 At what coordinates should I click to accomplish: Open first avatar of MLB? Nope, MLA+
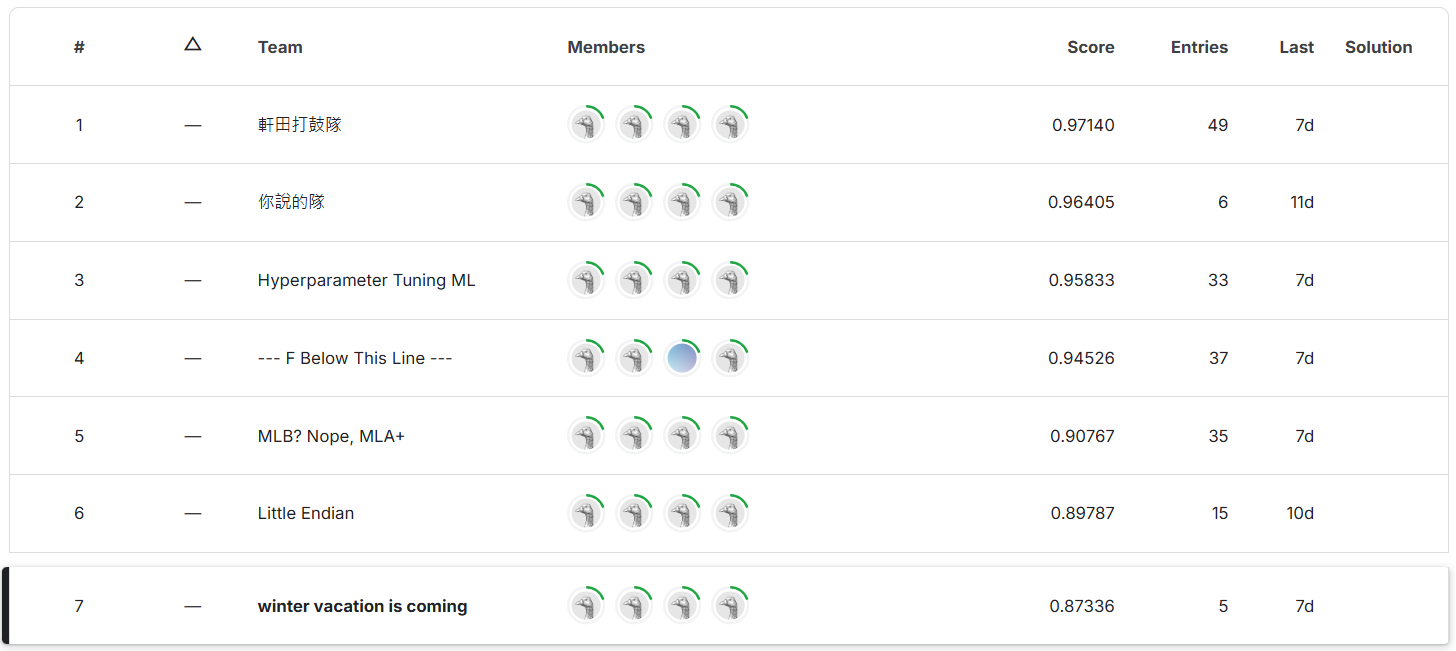point(586,436)
